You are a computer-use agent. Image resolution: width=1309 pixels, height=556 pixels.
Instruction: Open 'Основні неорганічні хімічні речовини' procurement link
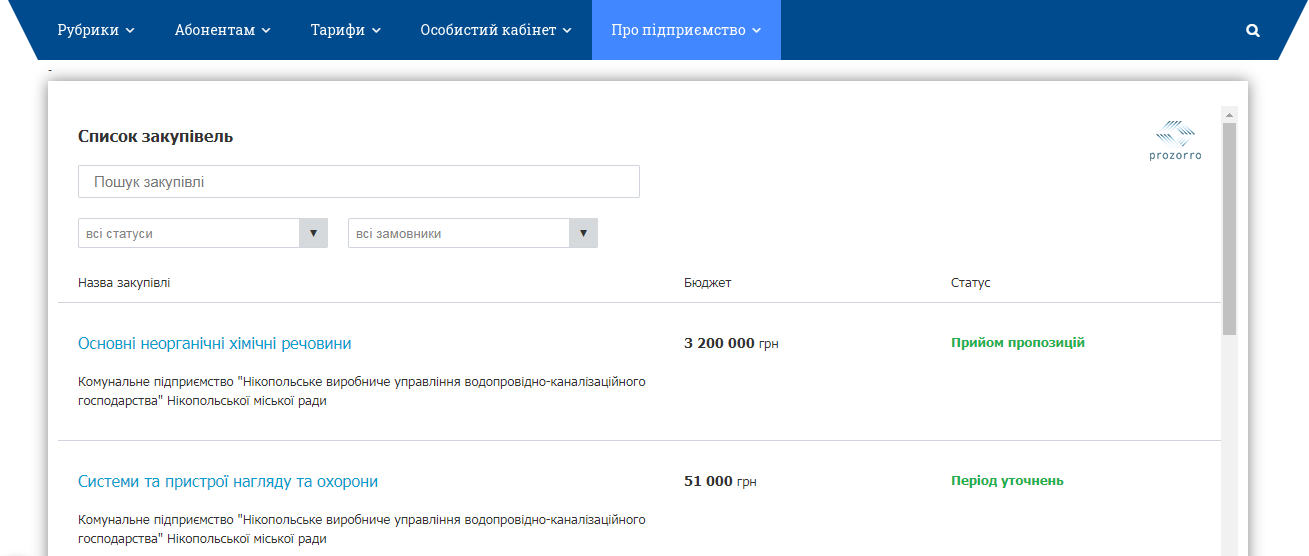click(x=214, y=343)
